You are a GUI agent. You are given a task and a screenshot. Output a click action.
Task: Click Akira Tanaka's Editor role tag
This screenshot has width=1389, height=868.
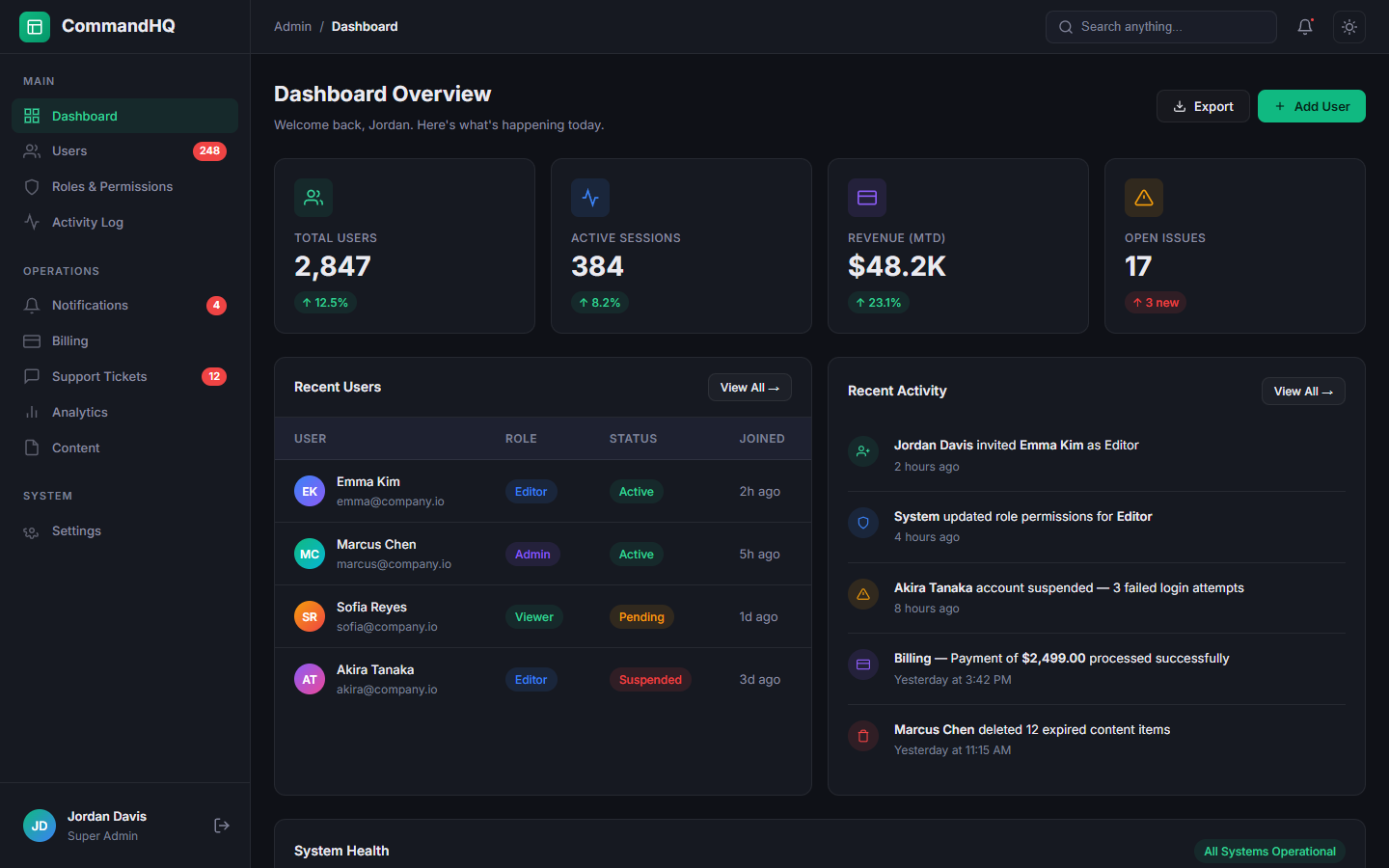[531, 680]
